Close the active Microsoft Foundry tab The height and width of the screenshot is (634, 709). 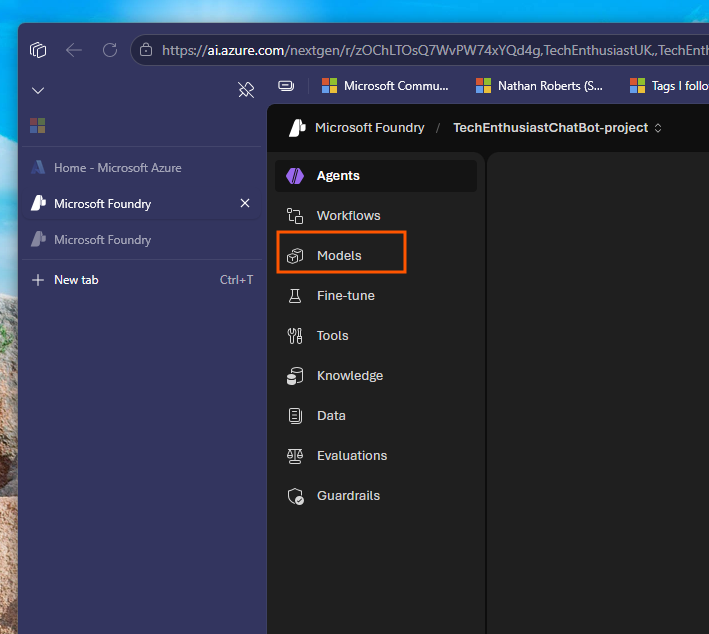245,203
